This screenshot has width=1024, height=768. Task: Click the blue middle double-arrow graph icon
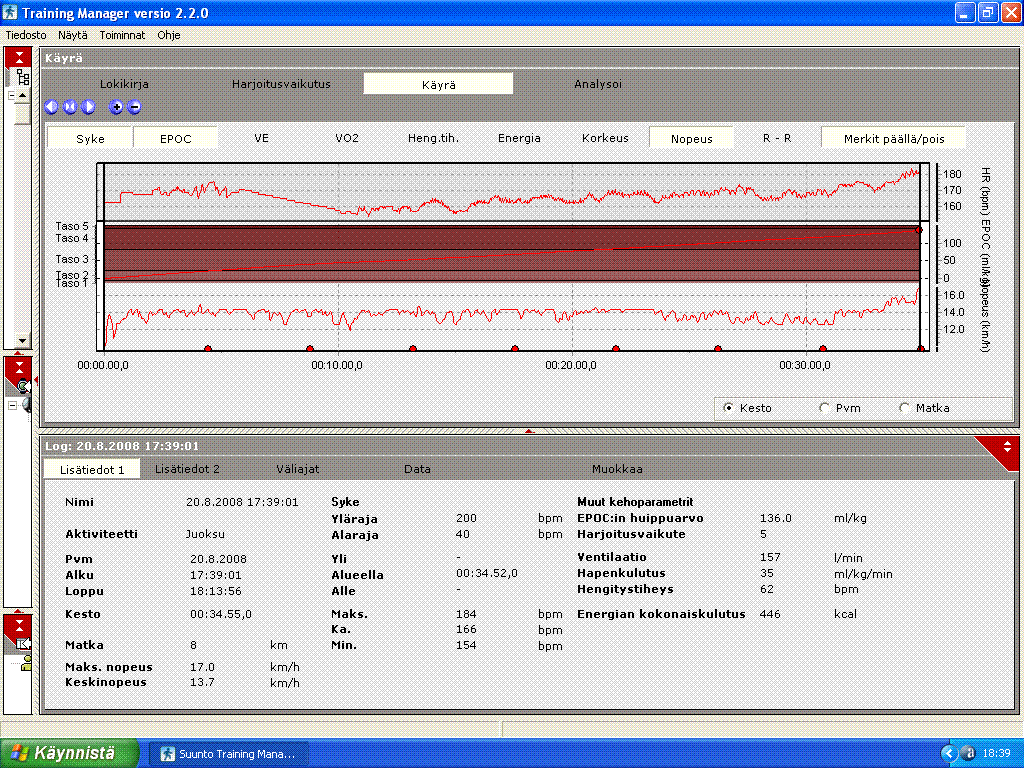[70, 107]
